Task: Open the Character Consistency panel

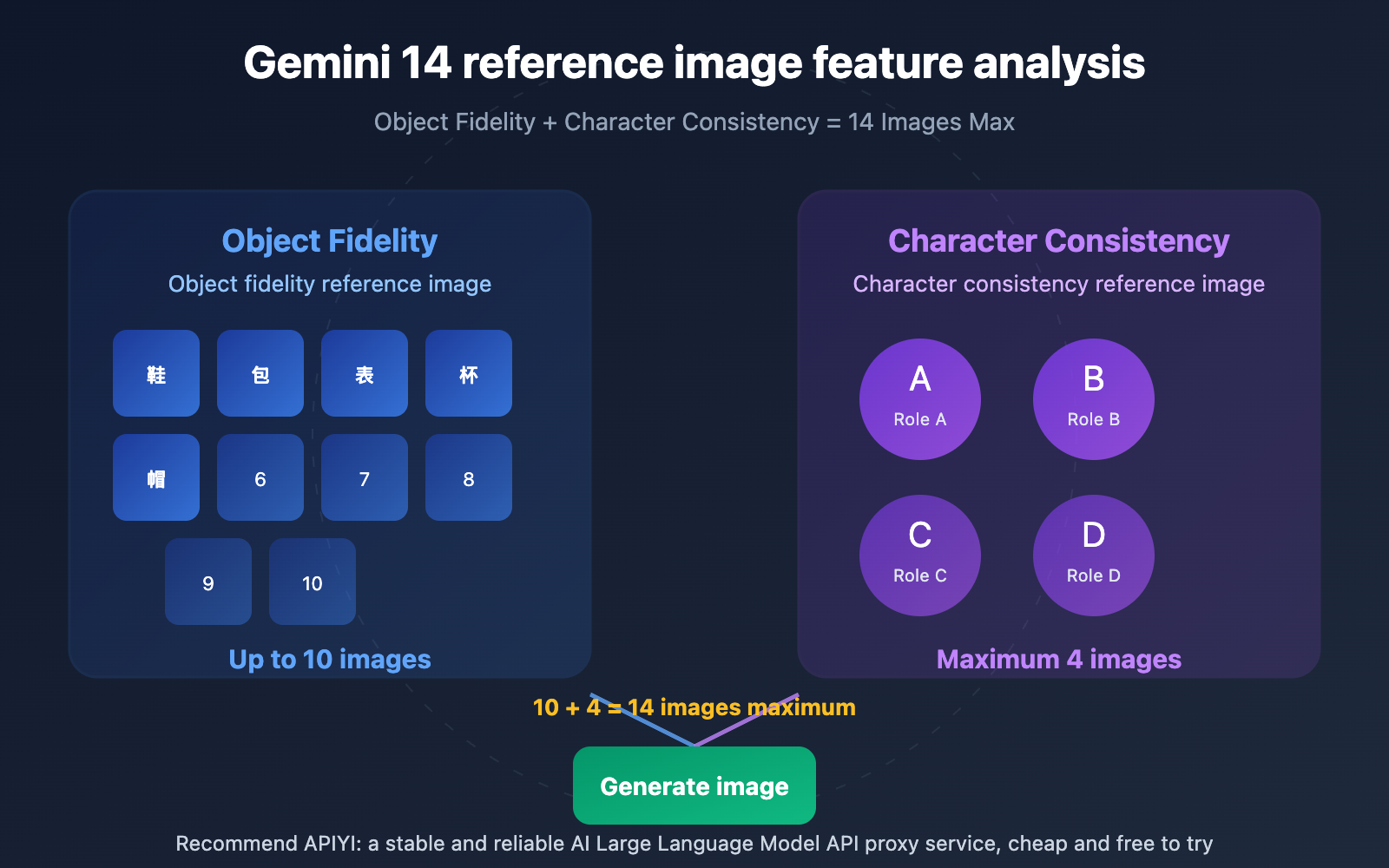Action: click(x=1058, y=240)
